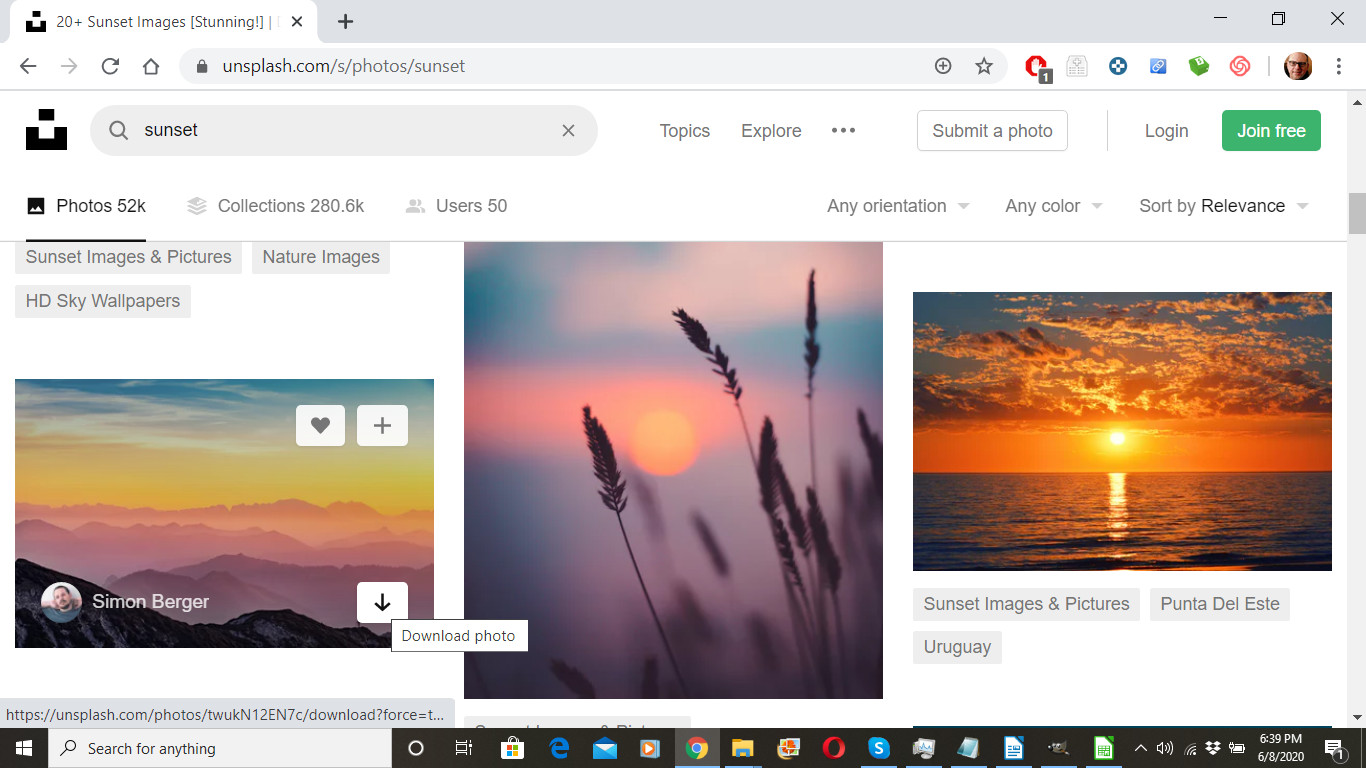
Task: Open the Opera icon in the taskbar
Action: [833, 748]
